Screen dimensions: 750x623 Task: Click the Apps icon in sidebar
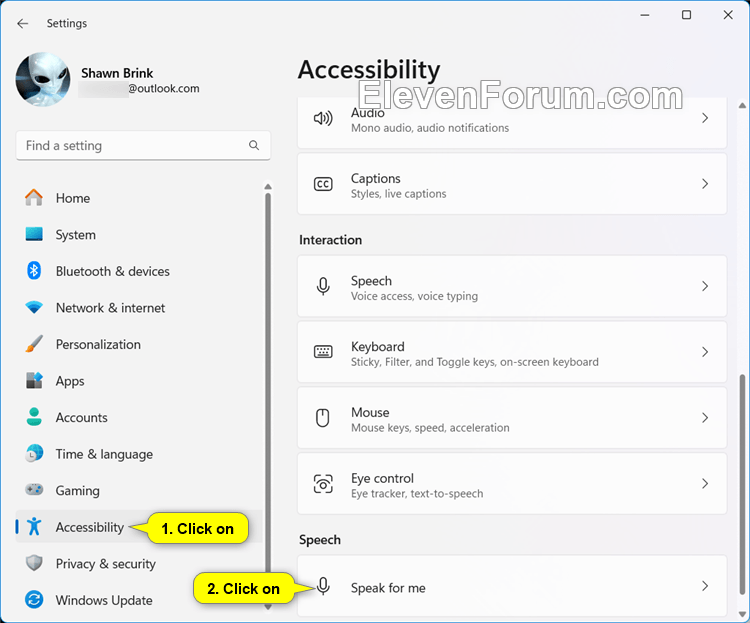click(x=34, y=381)
